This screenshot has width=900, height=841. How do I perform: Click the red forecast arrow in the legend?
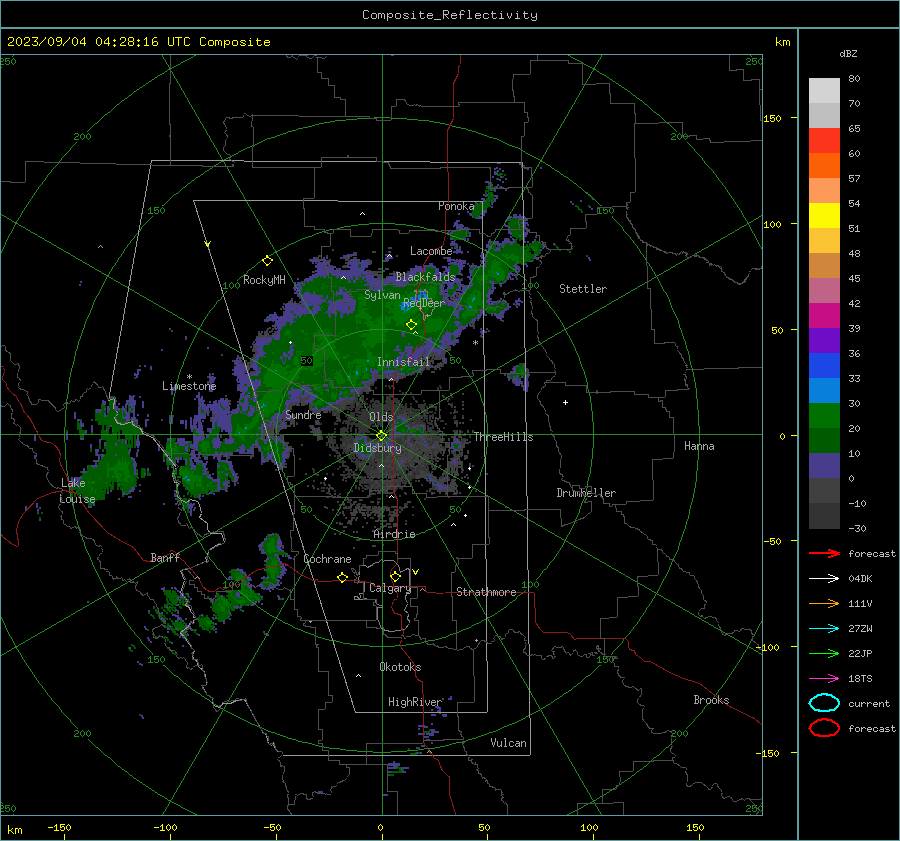click(824, 553)
